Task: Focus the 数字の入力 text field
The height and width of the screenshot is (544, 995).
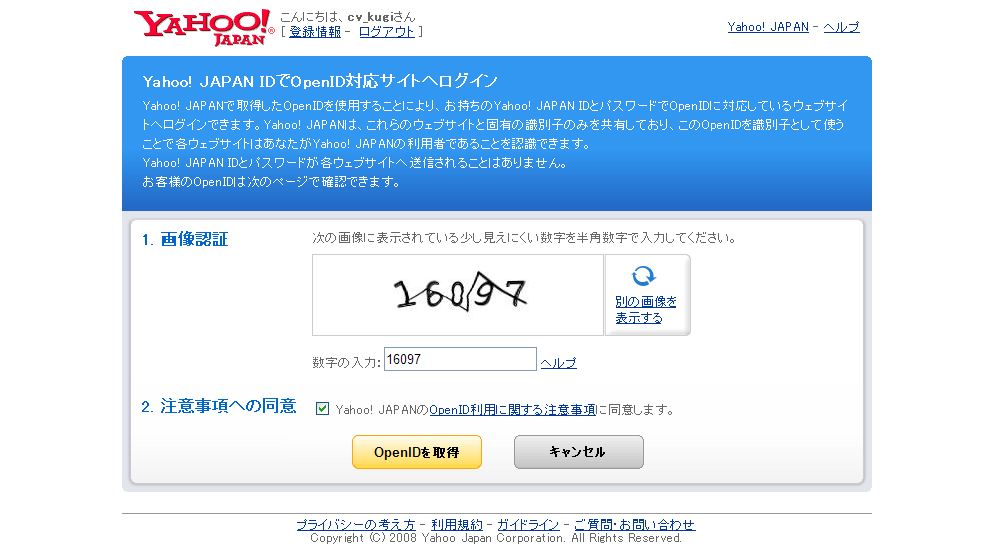Action: click(x=460, y=359)
